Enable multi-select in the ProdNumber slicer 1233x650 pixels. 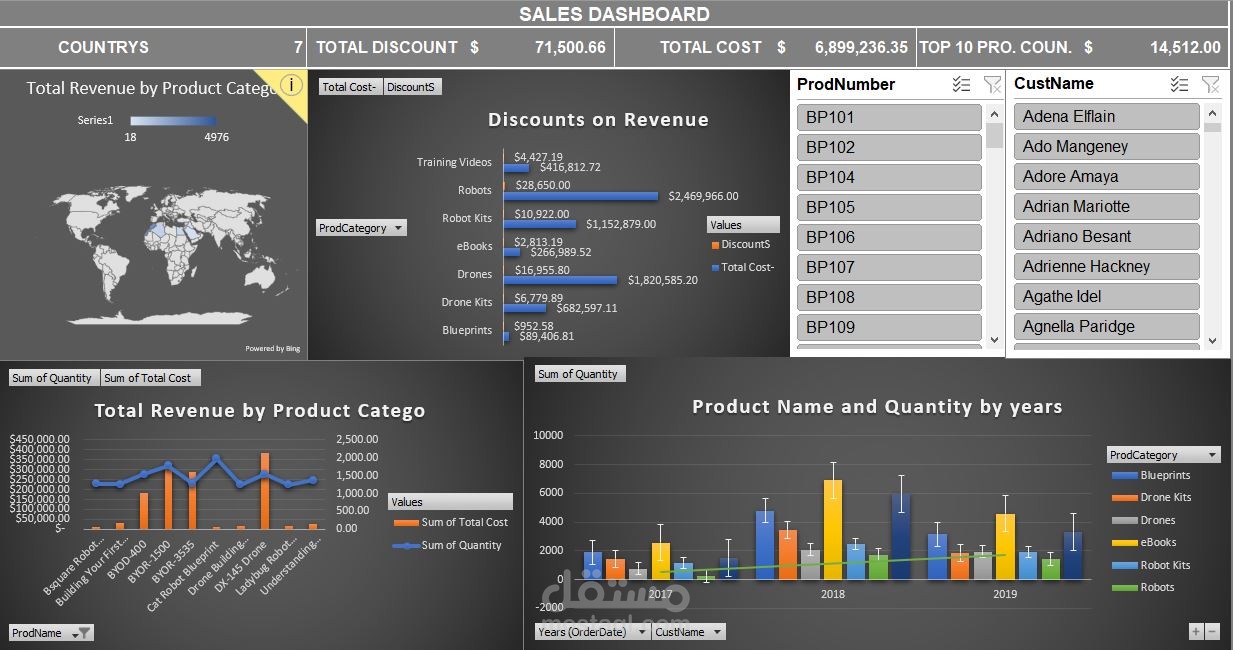962,84
